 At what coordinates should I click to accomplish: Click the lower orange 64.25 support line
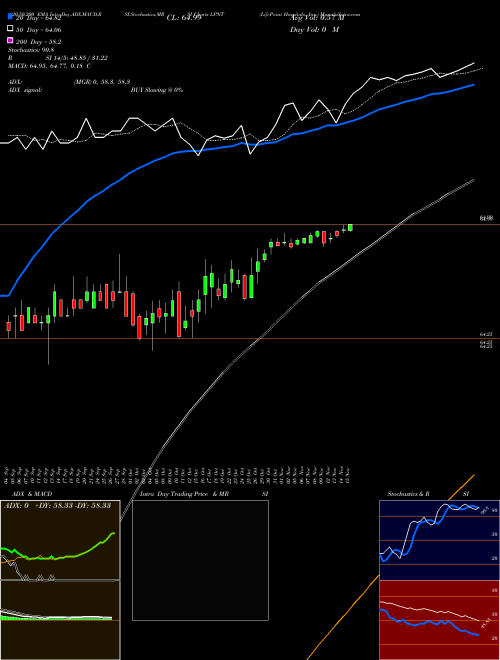click(x=250, y=338)
